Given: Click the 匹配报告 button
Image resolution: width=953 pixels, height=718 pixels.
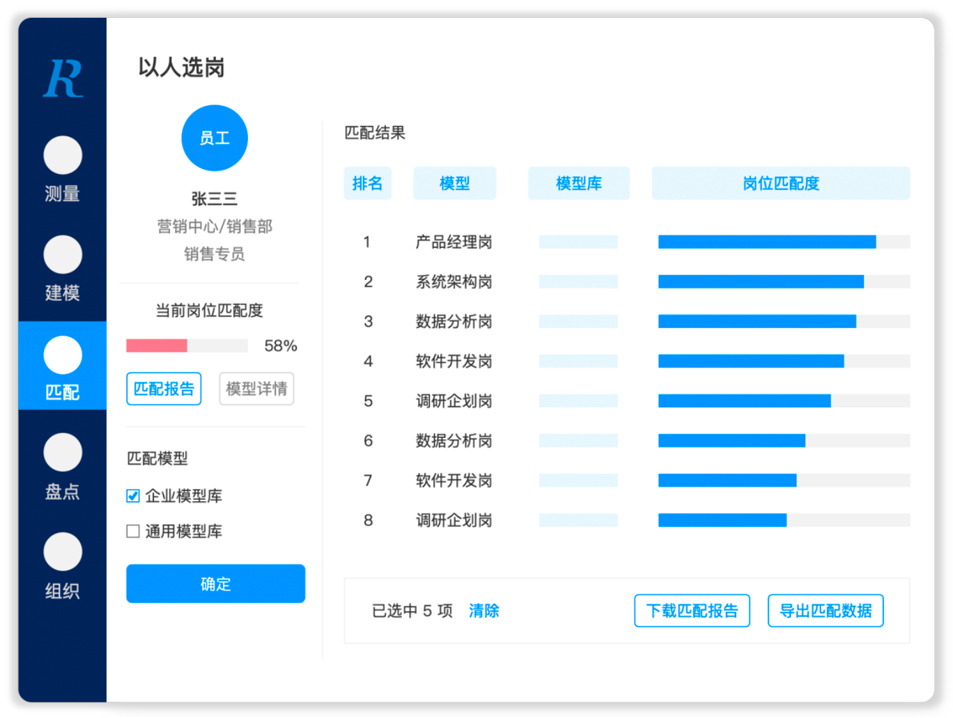Looking at the screenshot, I should tap(164, 389).
